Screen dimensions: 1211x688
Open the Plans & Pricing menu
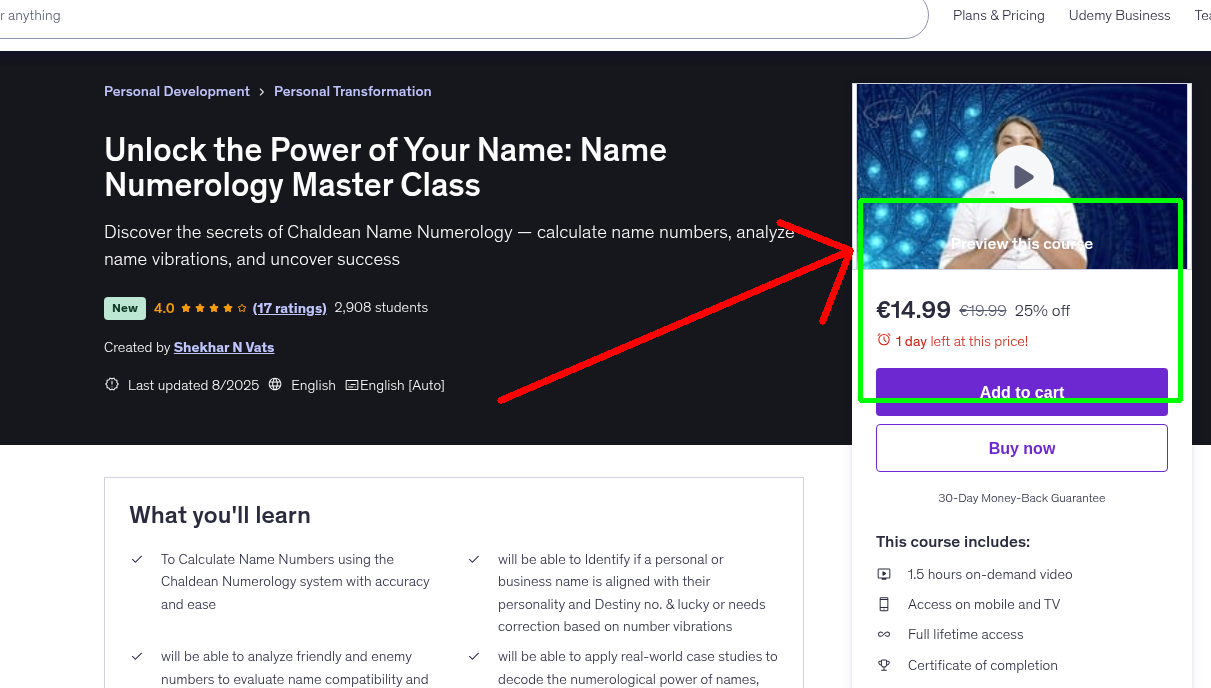[998, 15]
